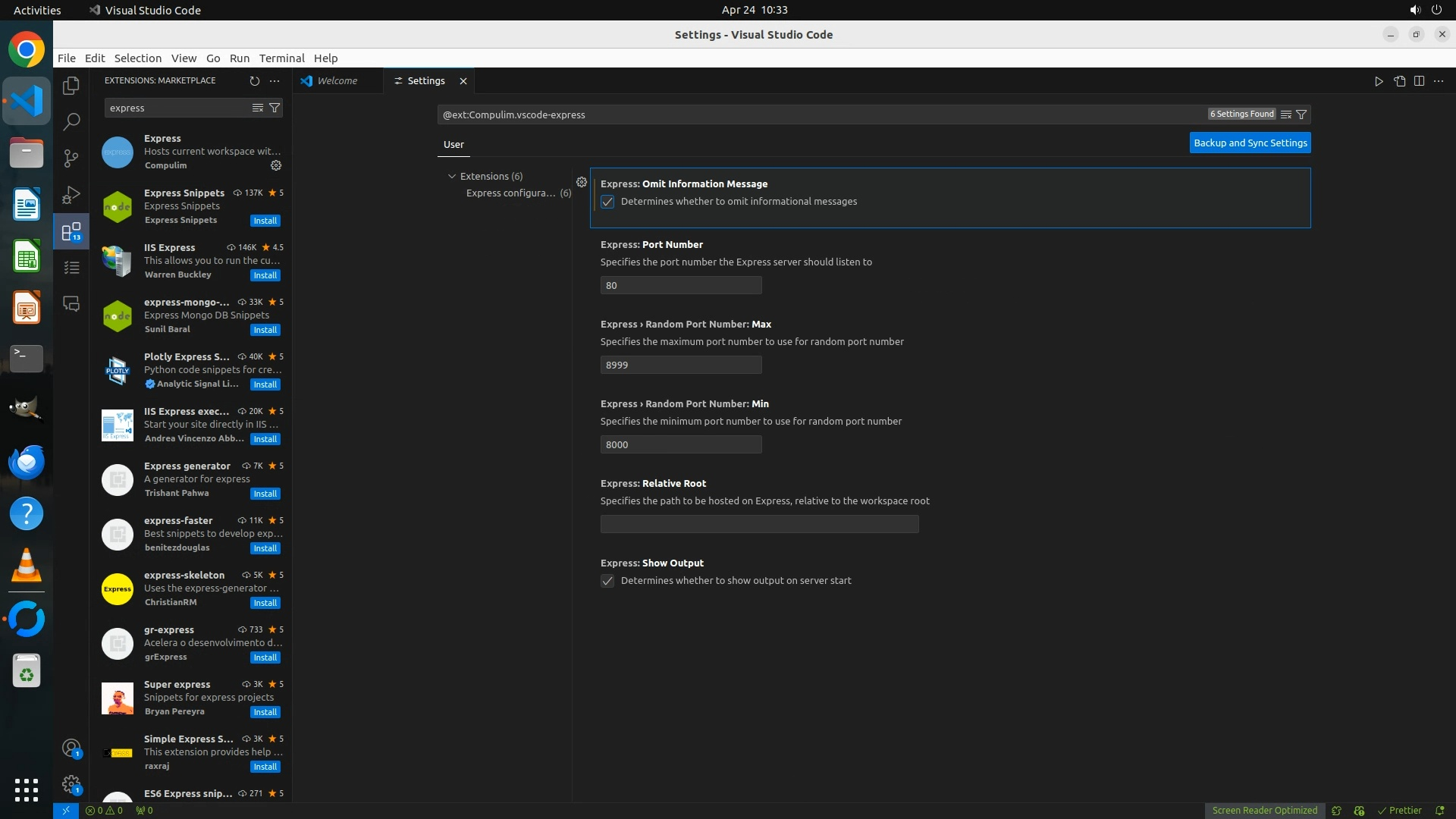Image resolution: width=1456 pixels, height=819 pixels.
Task: Toggle Screen Reader Optimized in status bar
Action: (x=1264, y=810)
